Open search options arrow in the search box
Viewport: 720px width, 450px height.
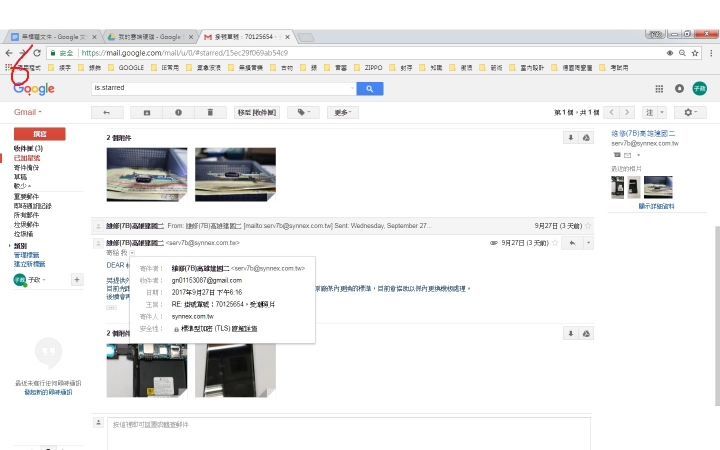[x=352, y=88]
